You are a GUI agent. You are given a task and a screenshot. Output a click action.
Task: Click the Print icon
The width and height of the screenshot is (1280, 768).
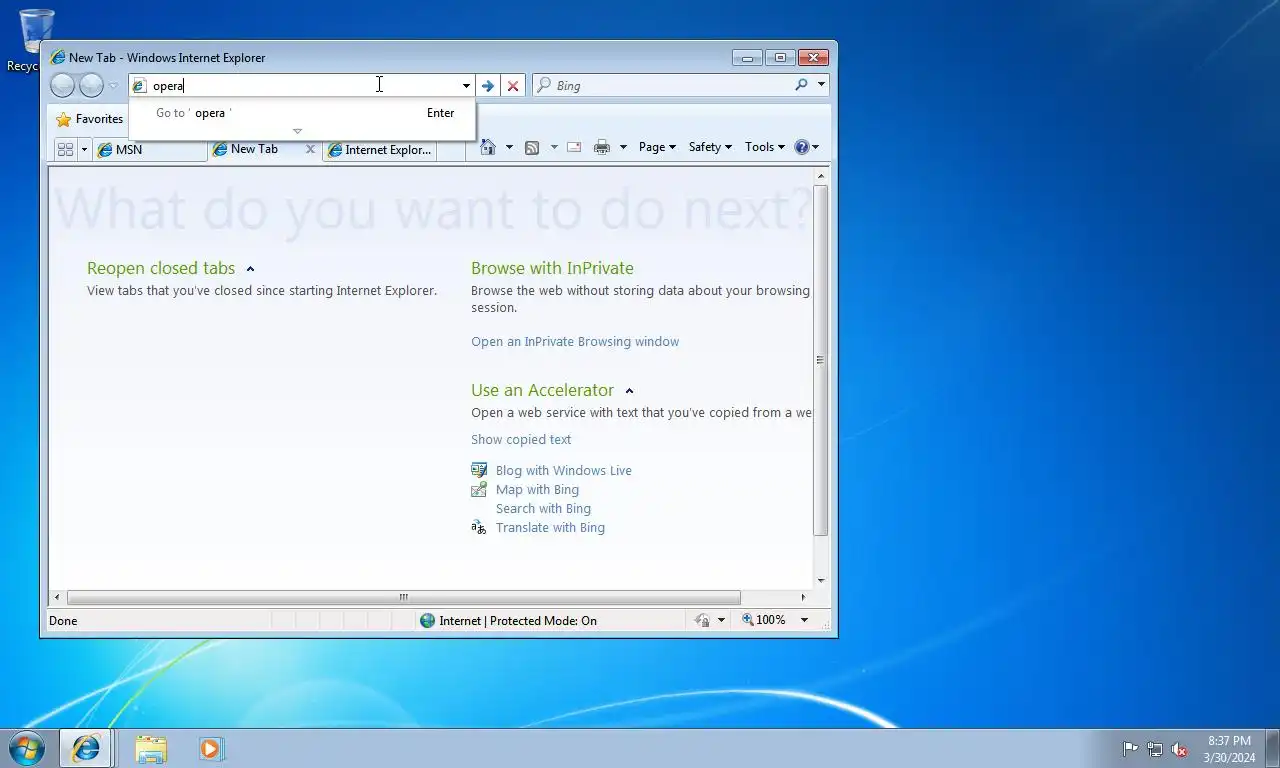[602, 147]
